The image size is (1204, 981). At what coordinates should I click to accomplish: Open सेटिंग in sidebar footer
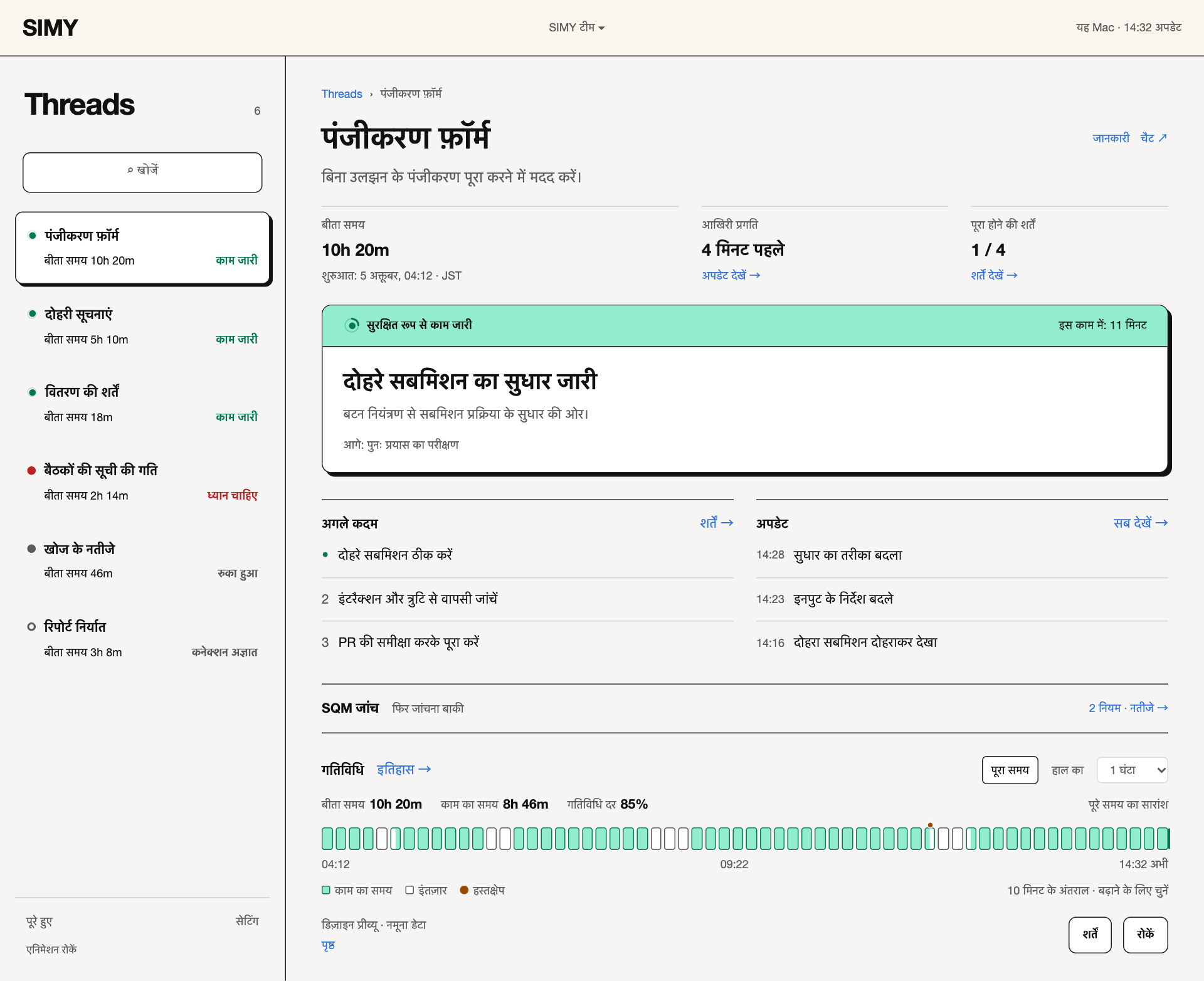246,921
